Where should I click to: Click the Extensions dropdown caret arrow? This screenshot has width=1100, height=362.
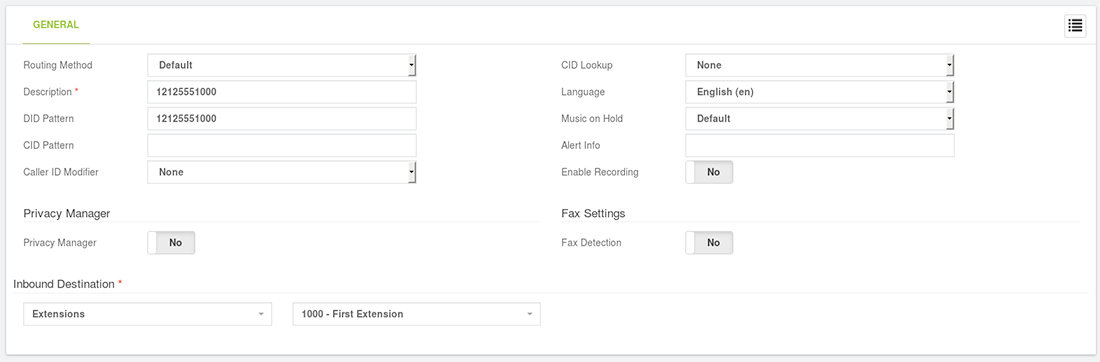tap(261, 314)
